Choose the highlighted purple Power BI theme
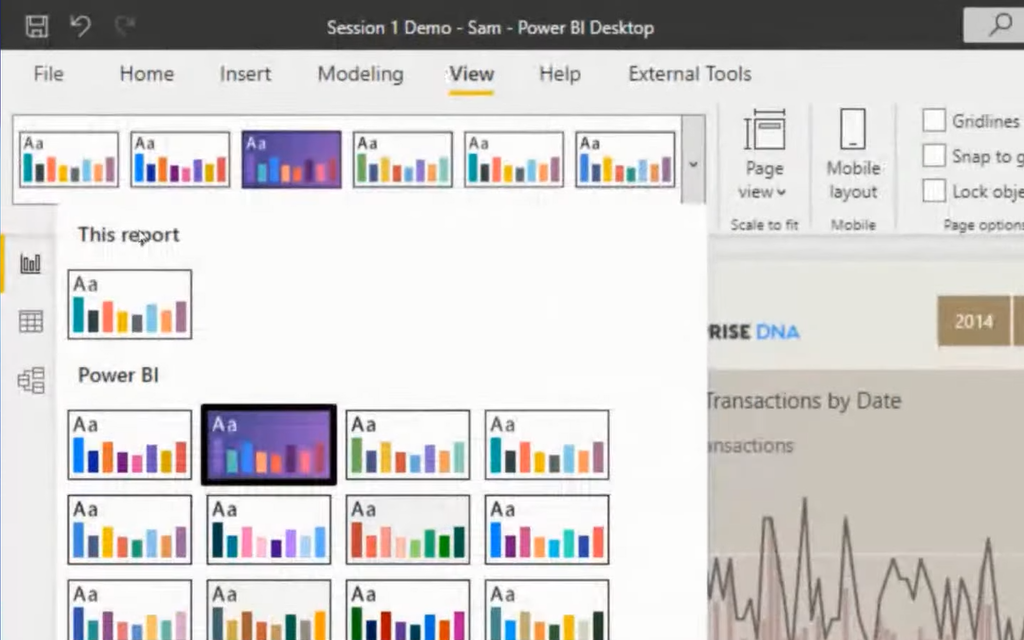Viewport: 1024px width, 640px height. coord(268,445)
